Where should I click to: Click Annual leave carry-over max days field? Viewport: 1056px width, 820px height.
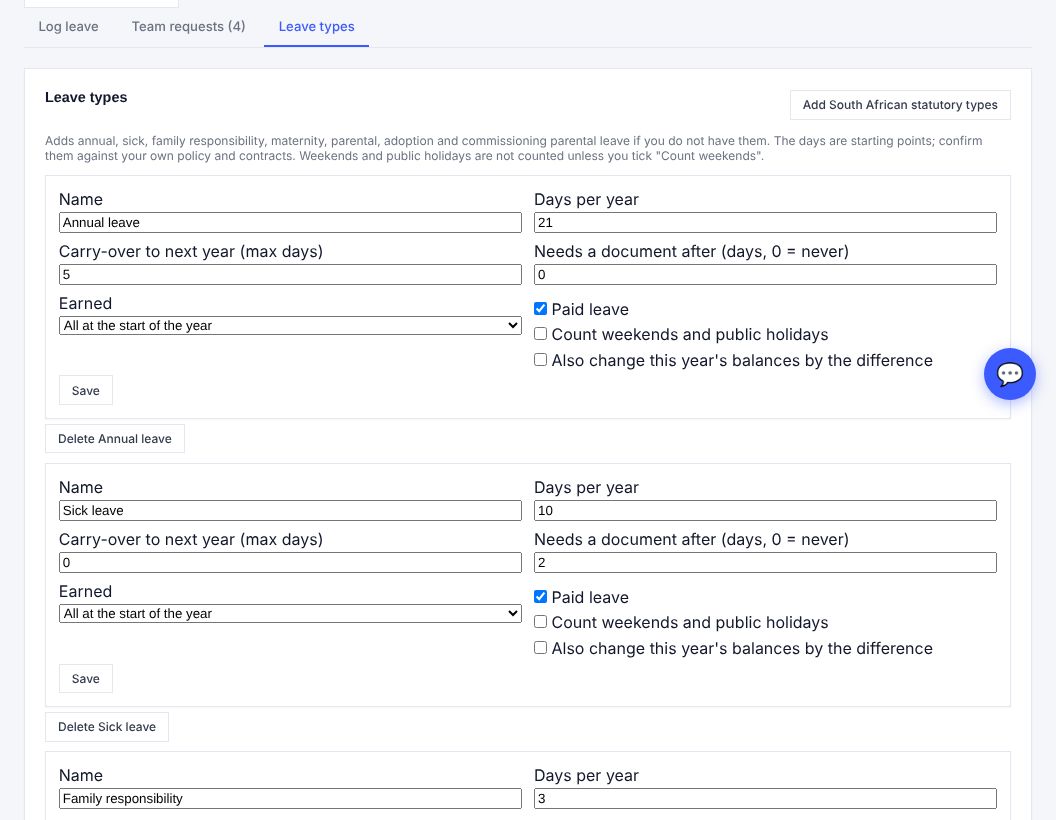290,275
